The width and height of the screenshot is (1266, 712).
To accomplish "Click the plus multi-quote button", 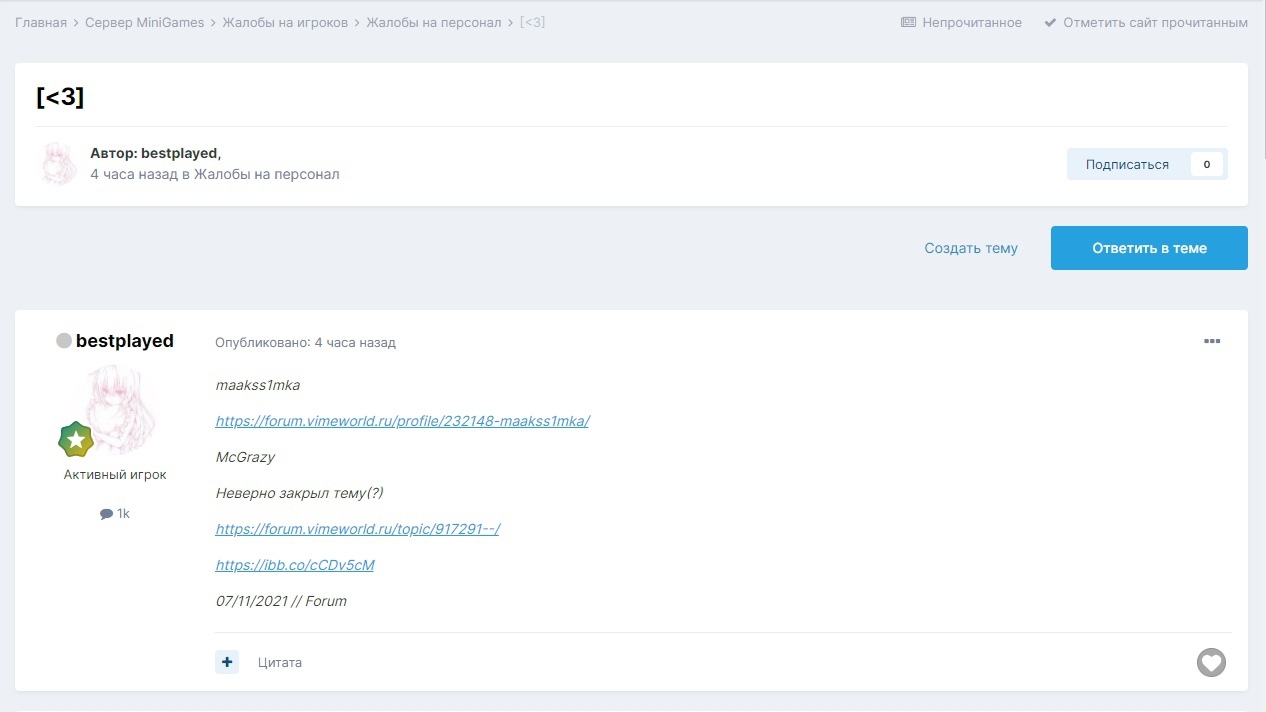I will tap(227, 662).
